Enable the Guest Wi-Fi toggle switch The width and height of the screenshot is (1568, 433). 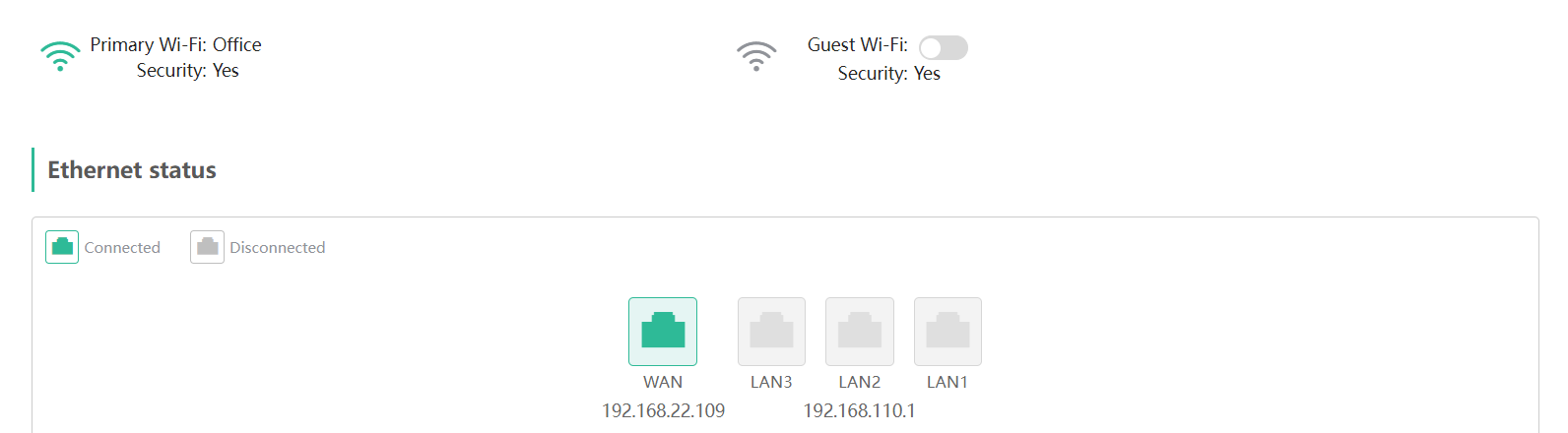[944, 47]
